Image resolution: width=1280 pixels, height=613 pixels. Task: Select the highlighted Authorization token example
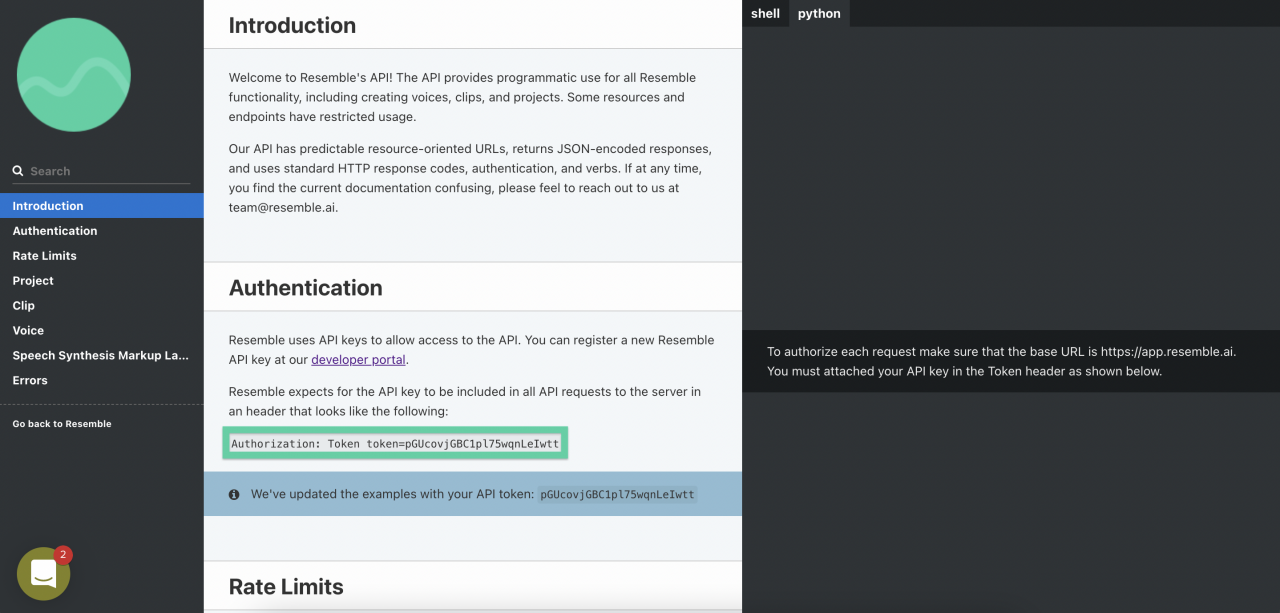[x=395, y=443]
